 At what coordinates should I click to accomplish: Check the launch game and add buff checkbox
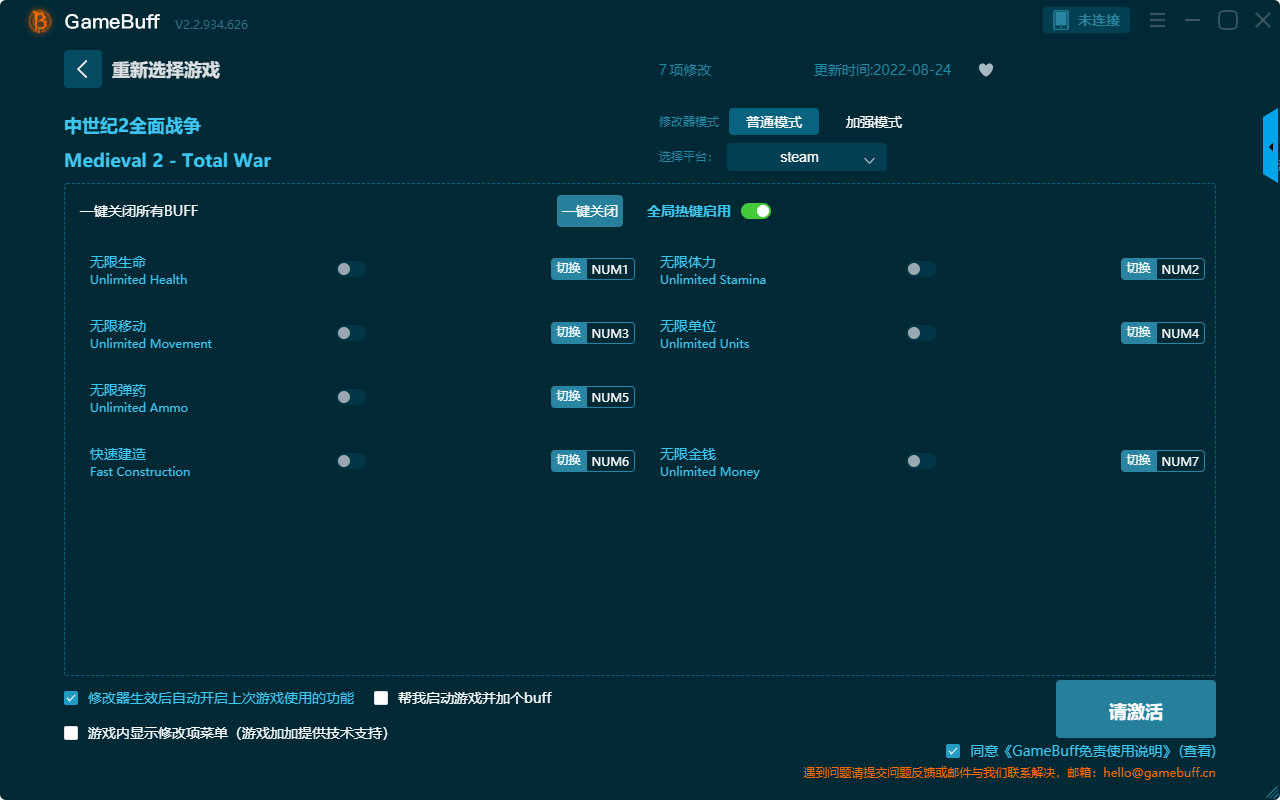pos(381,698)
